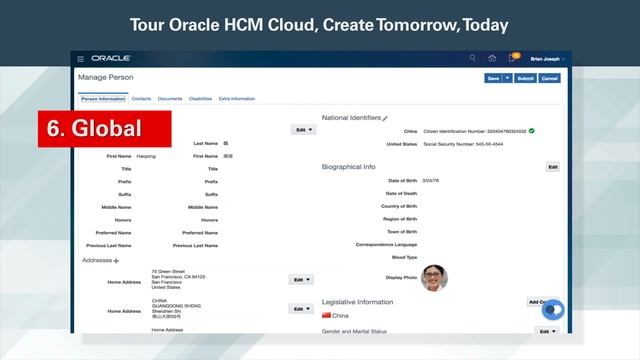Click the display photo thumbnail
Viewport: 640px width, 360px height.
[434, 278]
